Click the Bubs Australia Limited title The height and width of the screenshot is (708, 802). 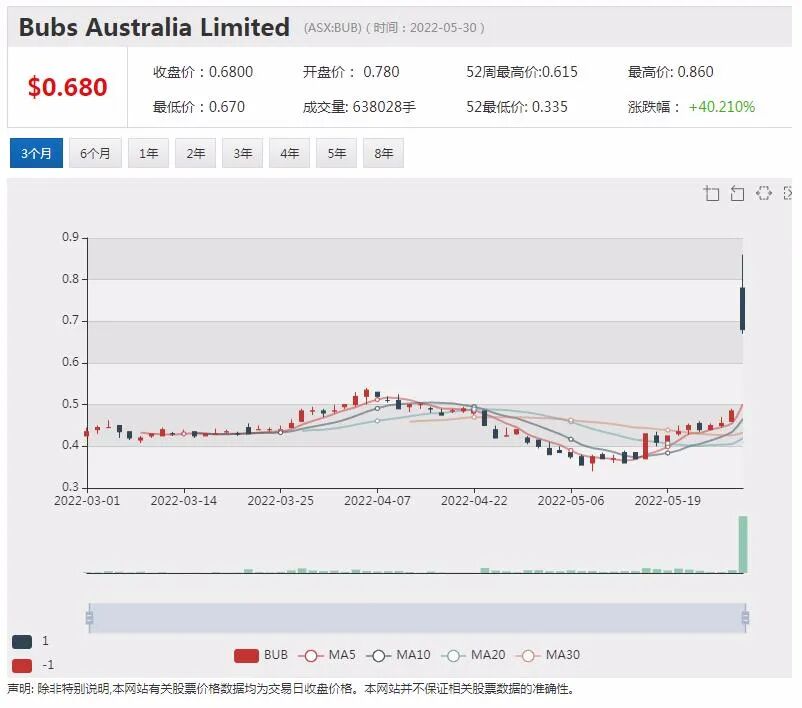tap(154, 27)
